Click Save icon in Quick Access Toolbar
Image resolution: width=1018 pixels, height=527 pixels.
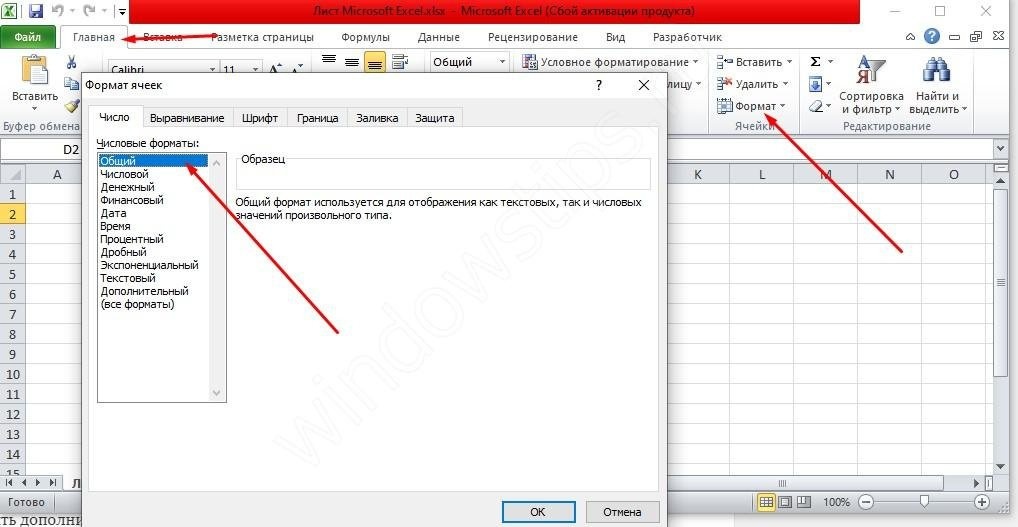click(x=36, y=12)
